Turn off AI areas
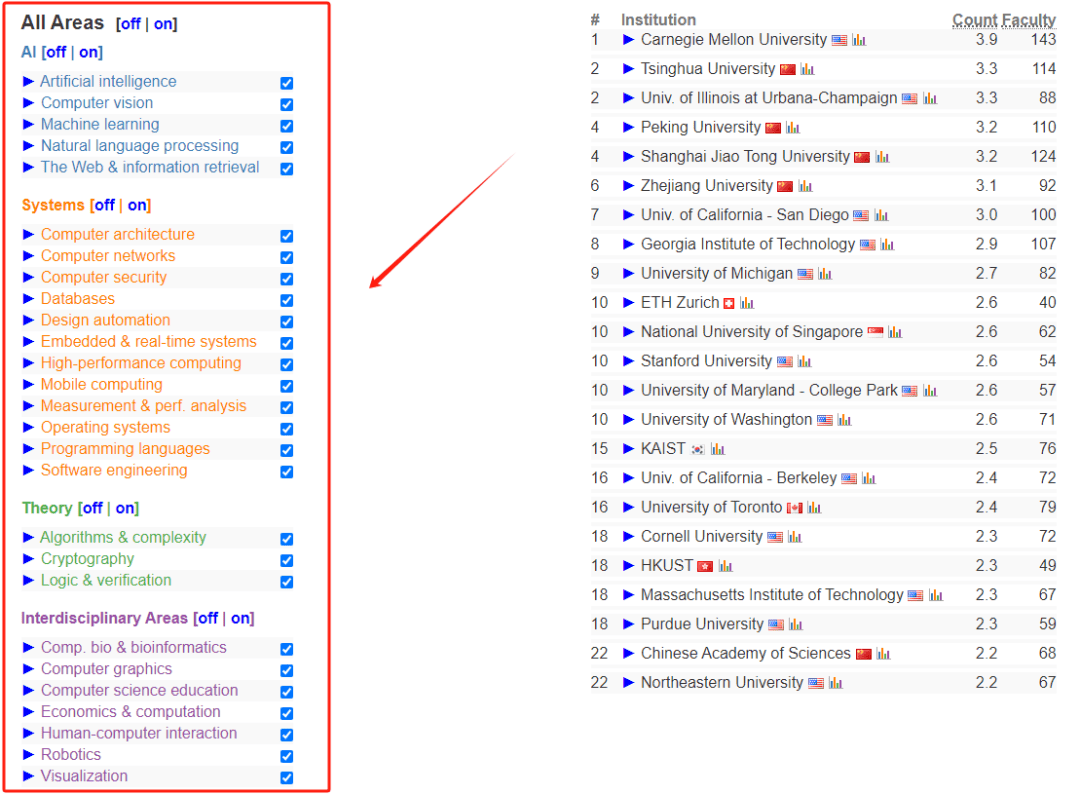 point(56,52)
